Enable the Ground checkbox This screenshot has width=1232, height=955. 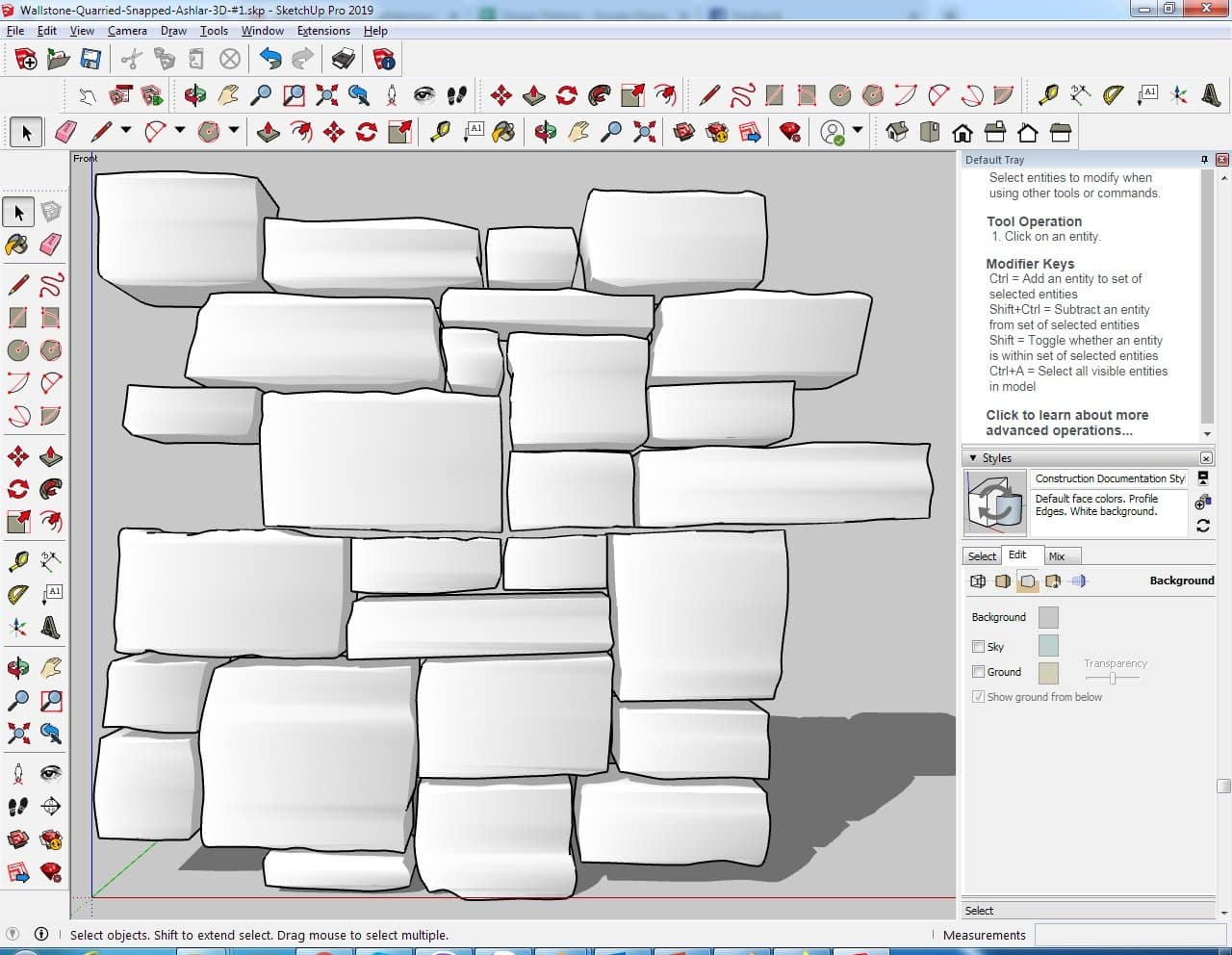coord(978,672)
